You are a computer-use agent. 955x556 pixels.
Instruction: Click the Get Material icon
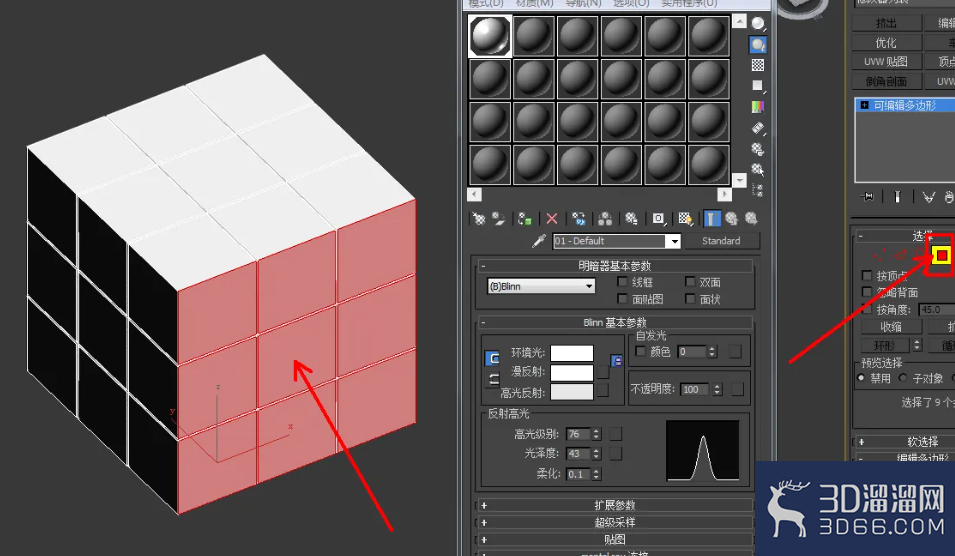click(479, 219)
